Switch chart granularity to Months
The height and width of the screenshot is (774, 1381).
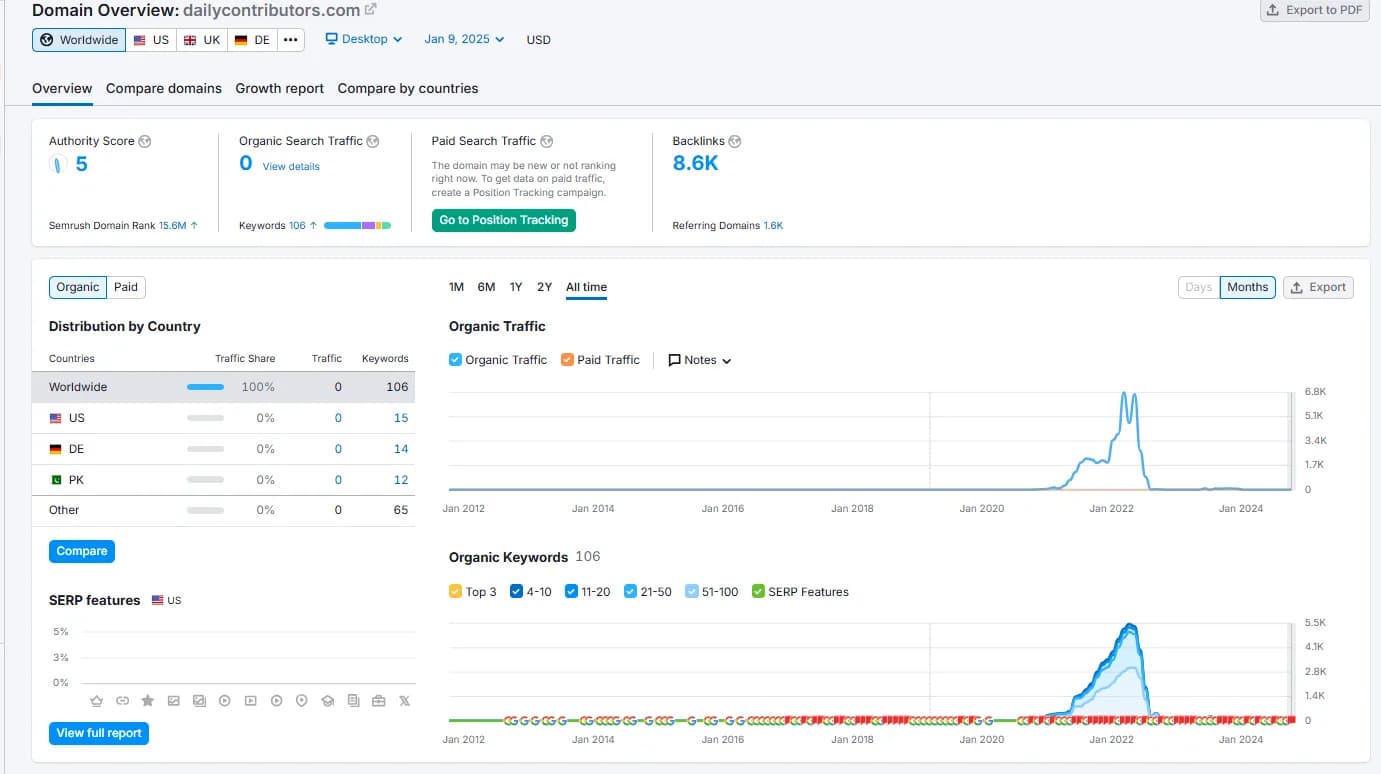1248,287
